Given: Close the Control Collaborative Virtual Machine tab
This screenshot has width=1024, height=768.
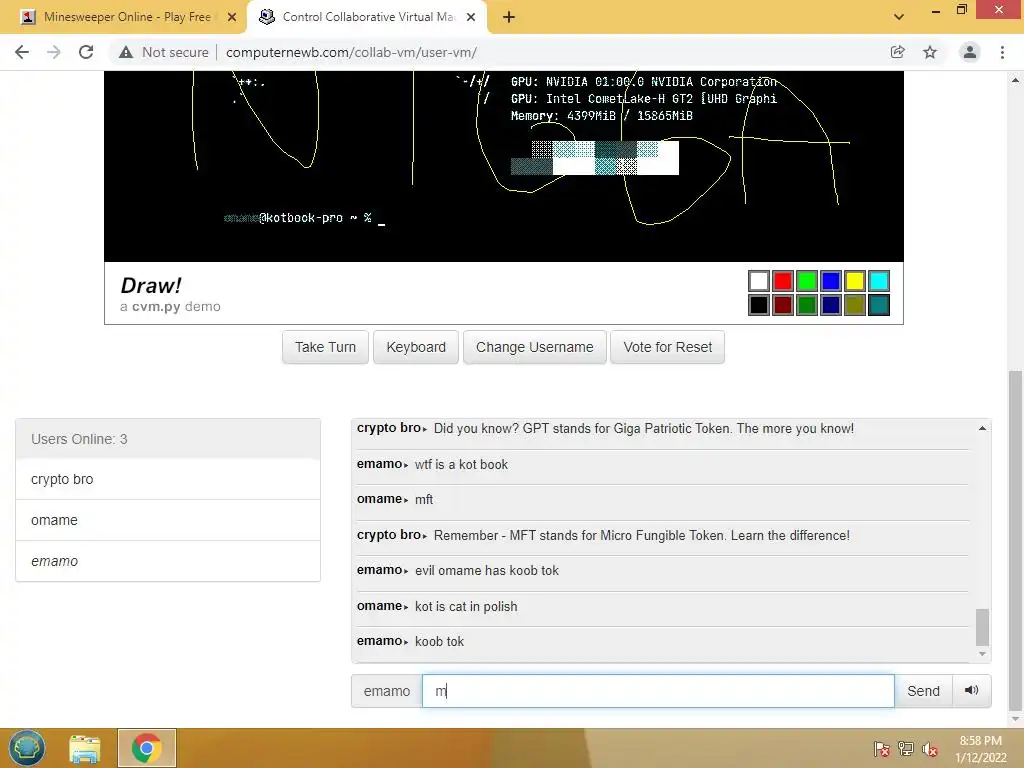Looking at the screenshot, I should (471, 17).
